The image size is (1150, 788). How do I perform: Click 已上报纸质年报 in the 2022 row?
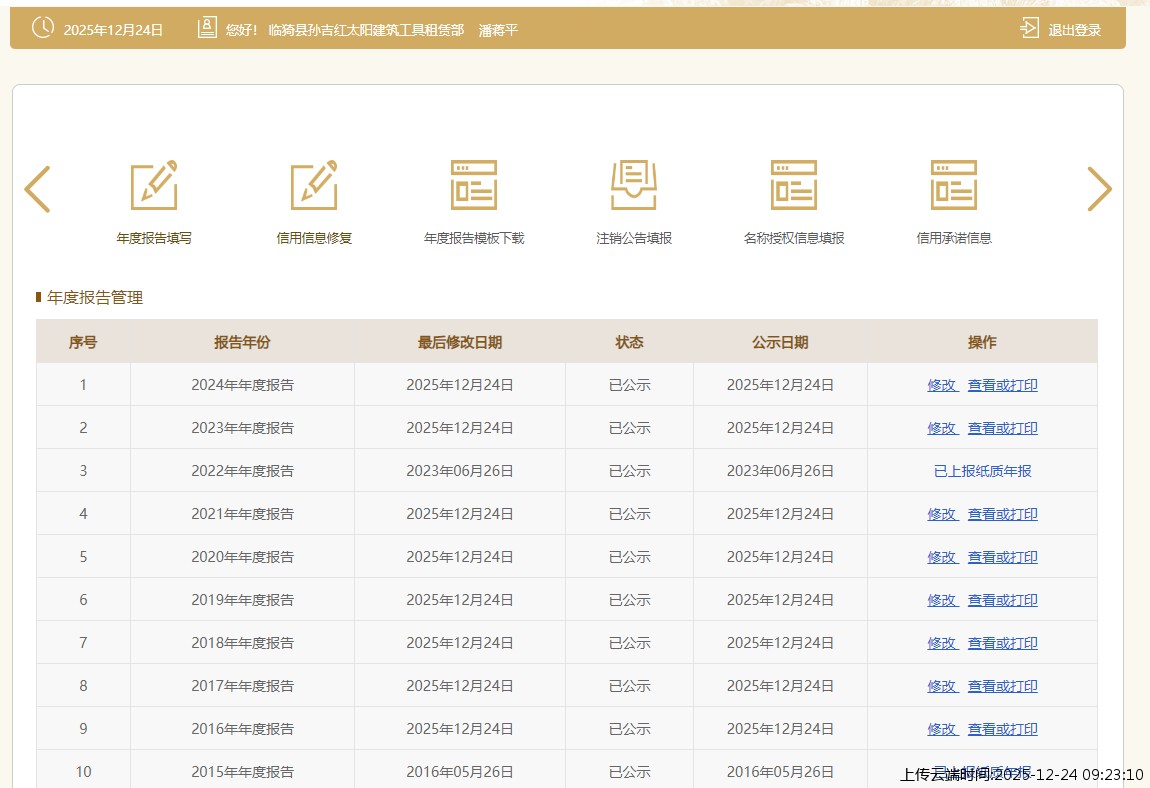tap(982, 471)
